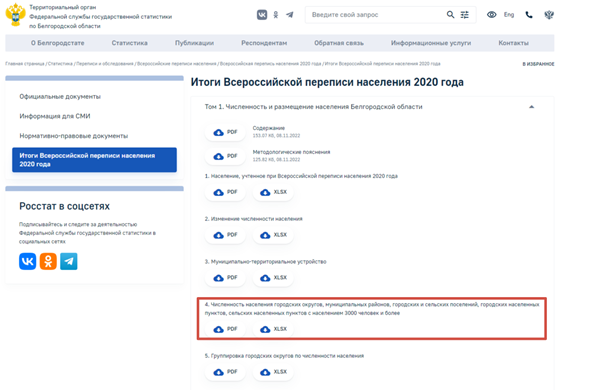This screenshot has width=597, height=390.
Task: Go to 'Переписи и обследования' breadcrumb
Action: click(x=105, y=64)
